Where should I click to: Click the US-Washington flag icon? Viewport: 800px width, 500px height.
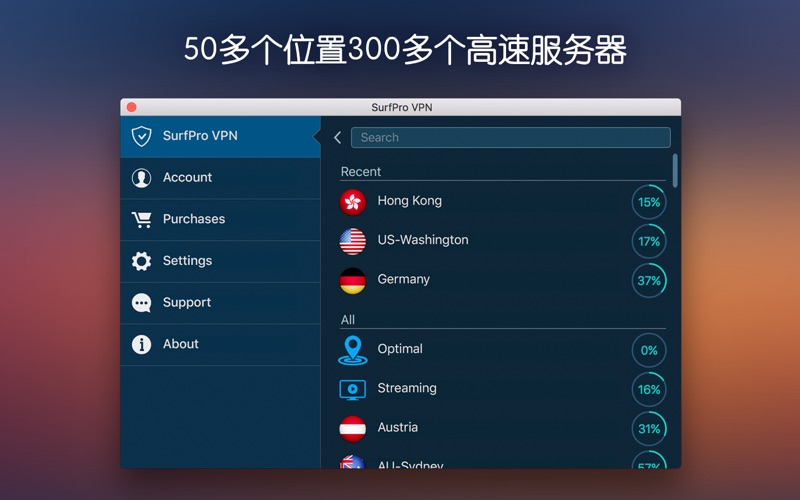(353, 241)
